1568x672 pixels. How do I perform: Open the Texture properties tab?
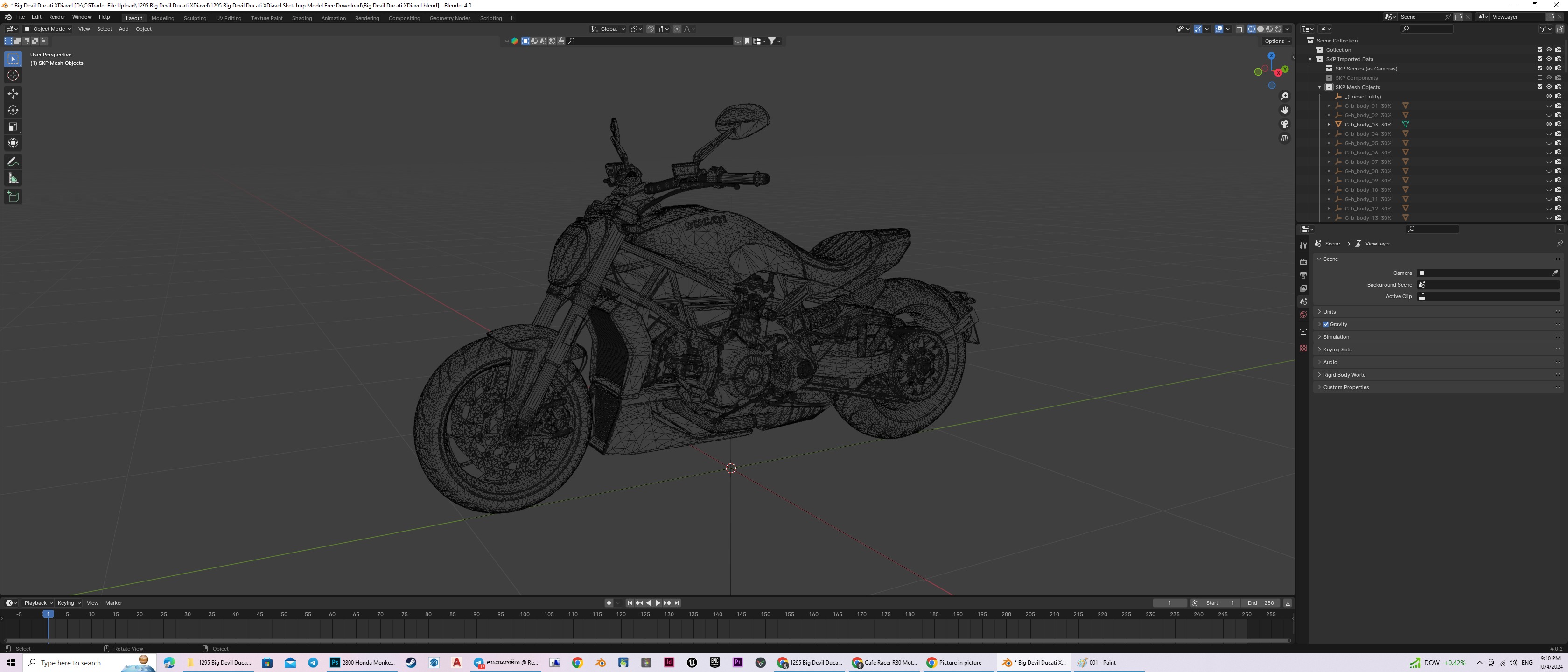(1303, 348)
